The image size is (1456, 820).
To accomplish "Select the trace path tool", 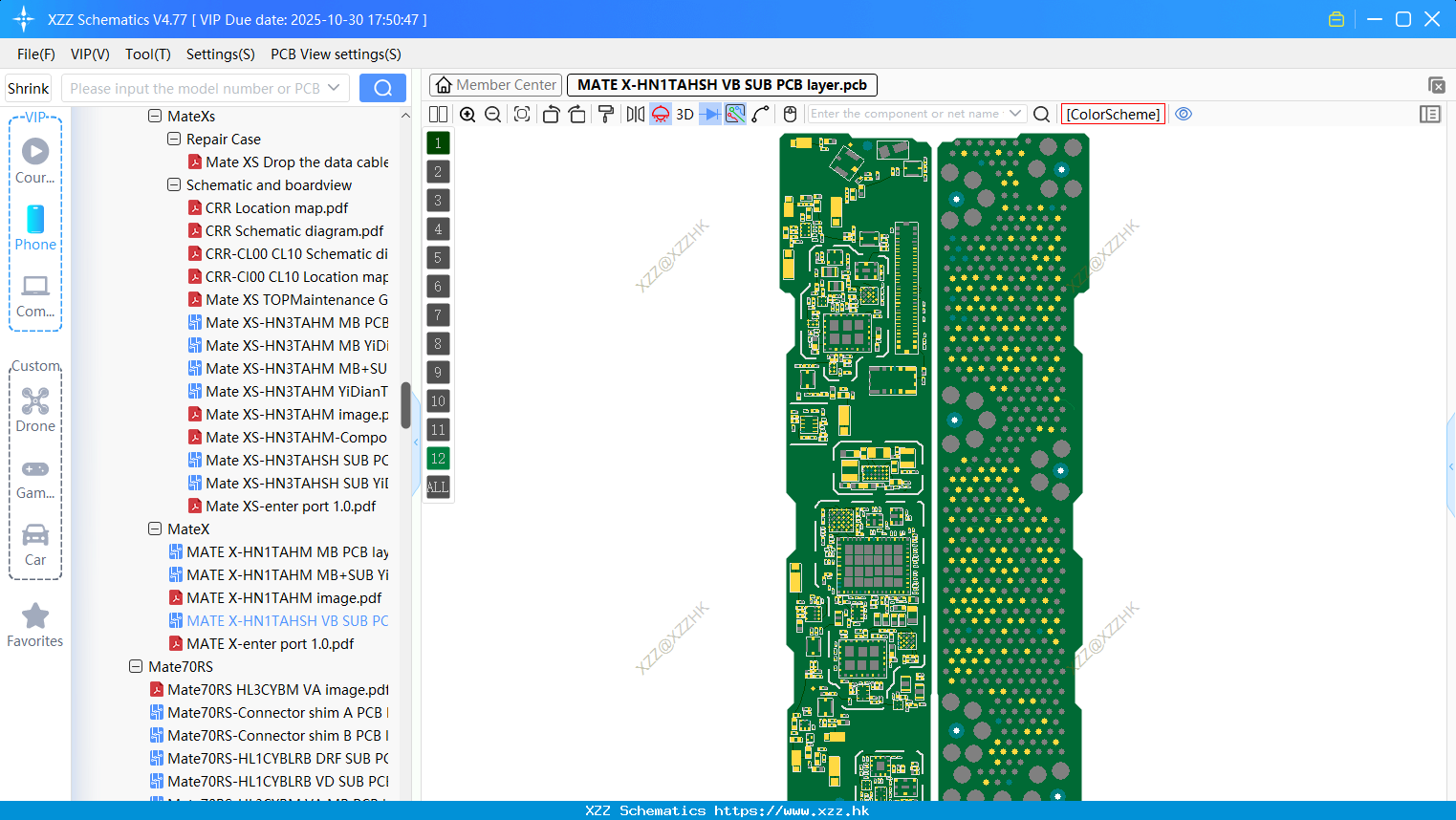I will (x=761, y=115).
